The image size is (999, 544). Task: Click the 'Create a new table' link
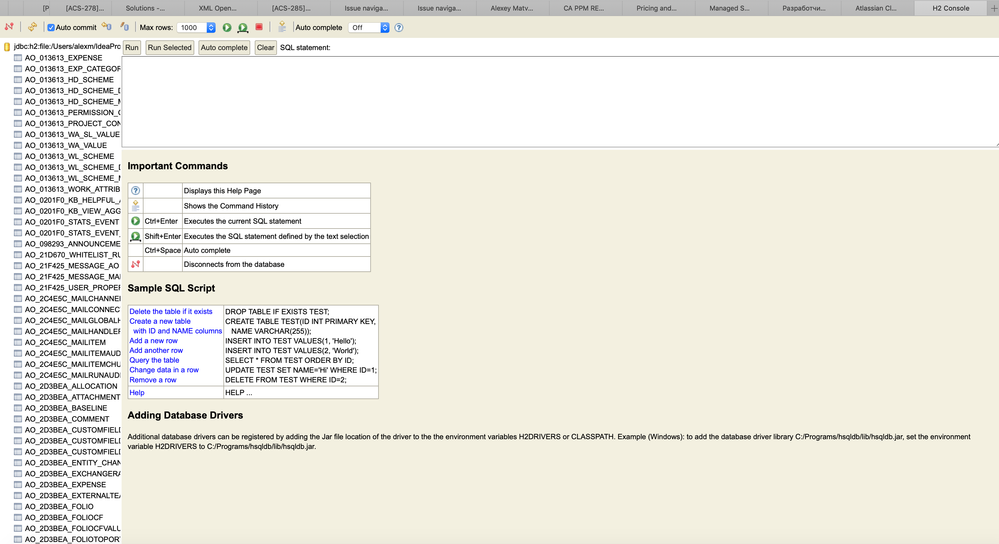[x=160, y=321]
